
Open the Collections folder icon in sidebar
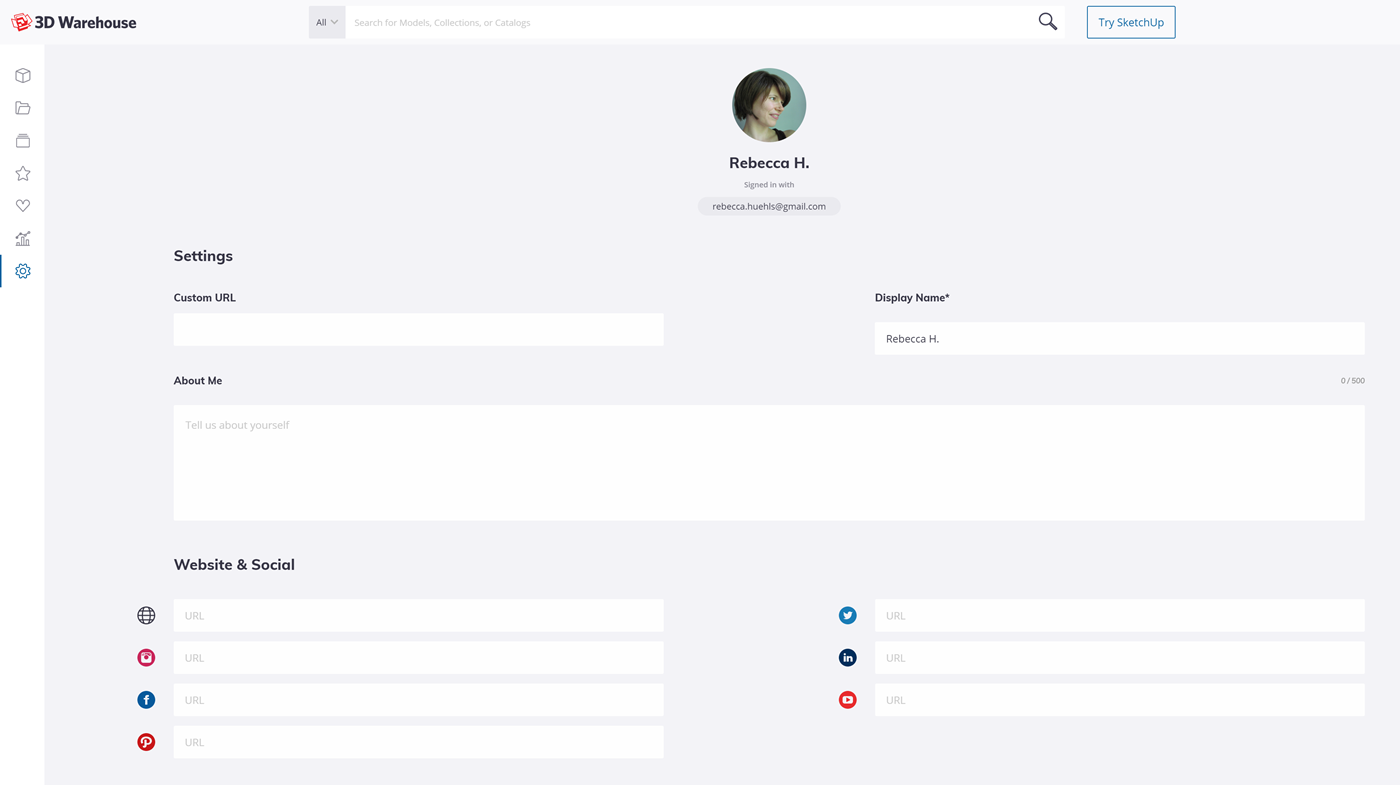click(x=23, y=108)
